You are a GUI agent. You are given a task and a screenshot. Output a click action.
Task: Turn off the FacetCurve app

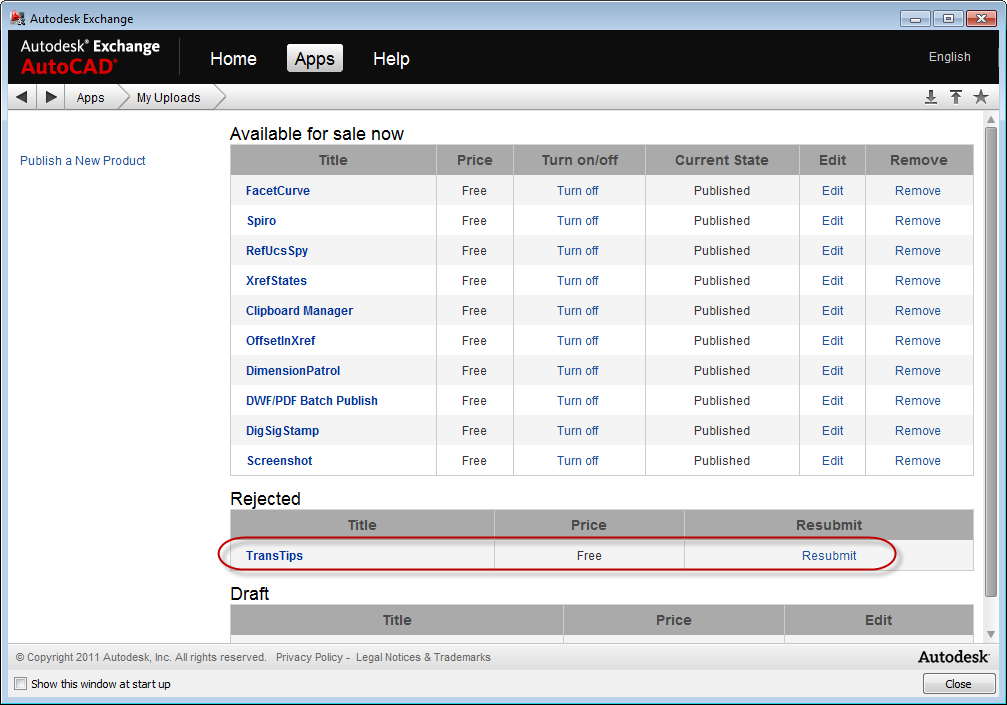coord(577,191)
